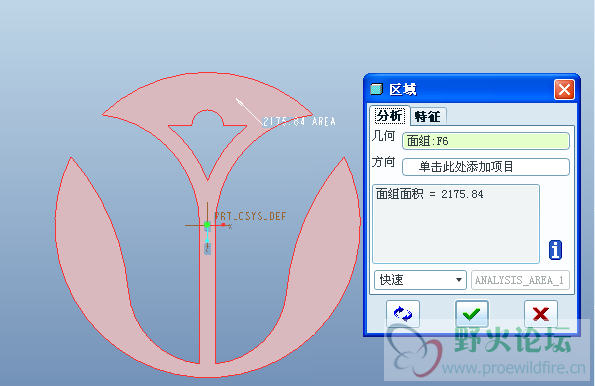Click the 2175.84 AREA annotation label
The height and width of the screenshot is (386, 595).
(x=299, y=121)
